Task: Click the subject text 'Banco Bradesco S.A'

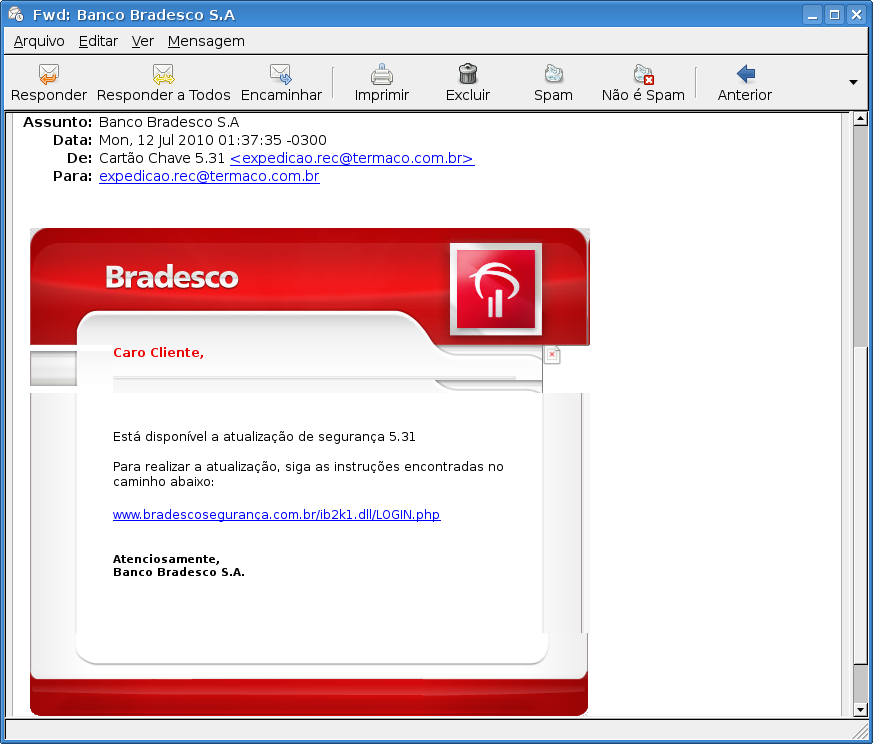Action: click(169, 122)
